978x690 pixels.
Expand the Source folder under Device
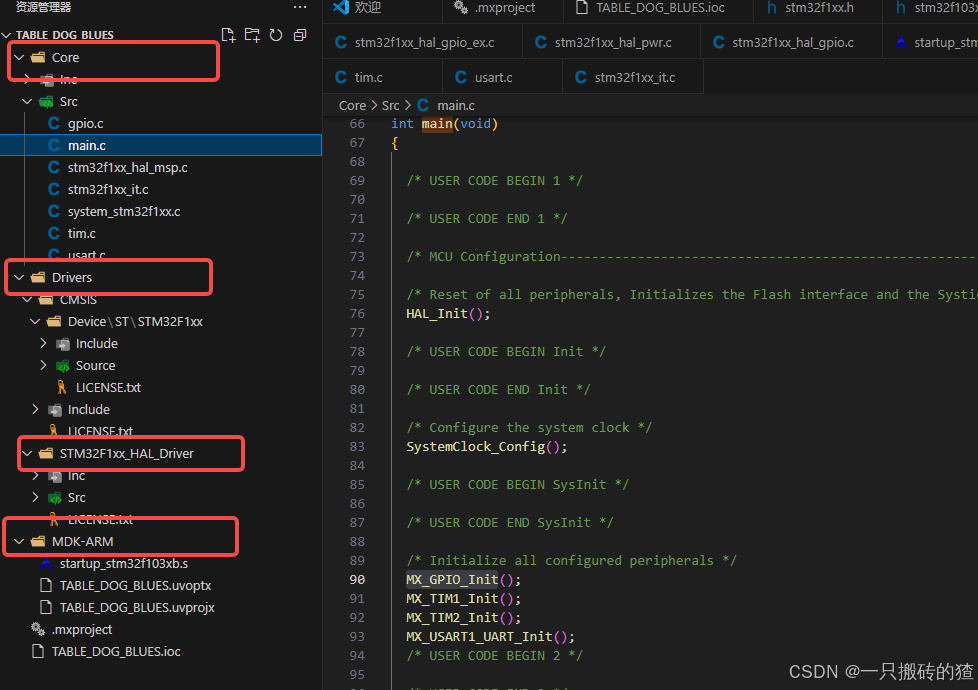[x=43, y=365]
